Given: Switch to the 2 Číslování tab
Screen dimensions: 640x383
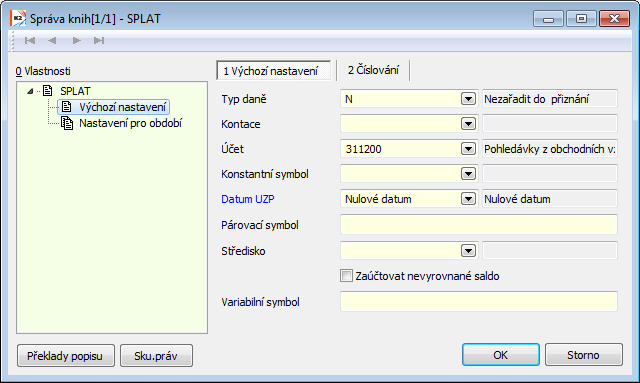Looking at the screenshot, I should pos(373,70).
